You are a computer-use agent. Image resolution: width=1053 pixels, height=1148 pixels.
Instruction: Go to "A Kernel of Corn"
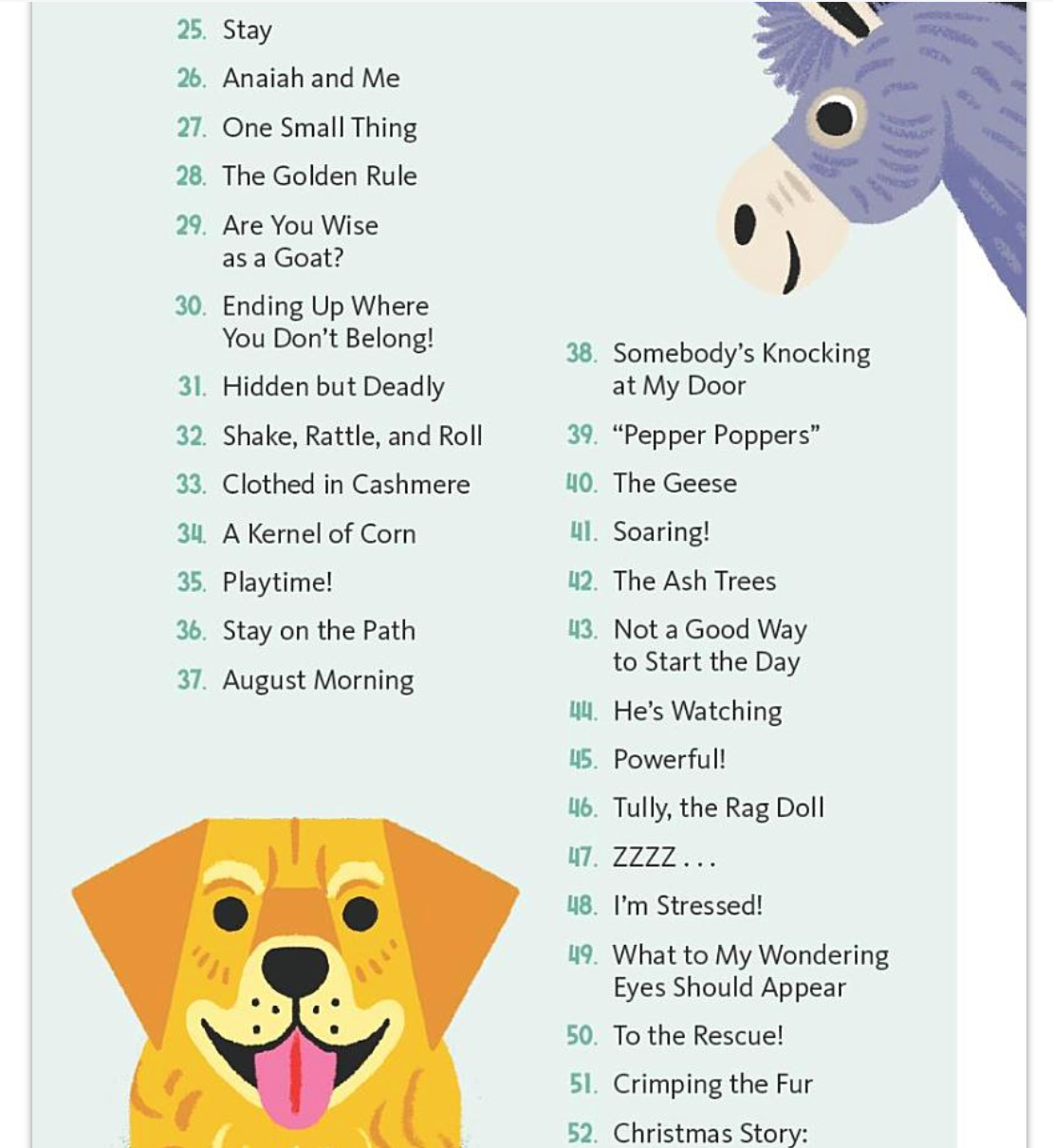pos(319,534)
